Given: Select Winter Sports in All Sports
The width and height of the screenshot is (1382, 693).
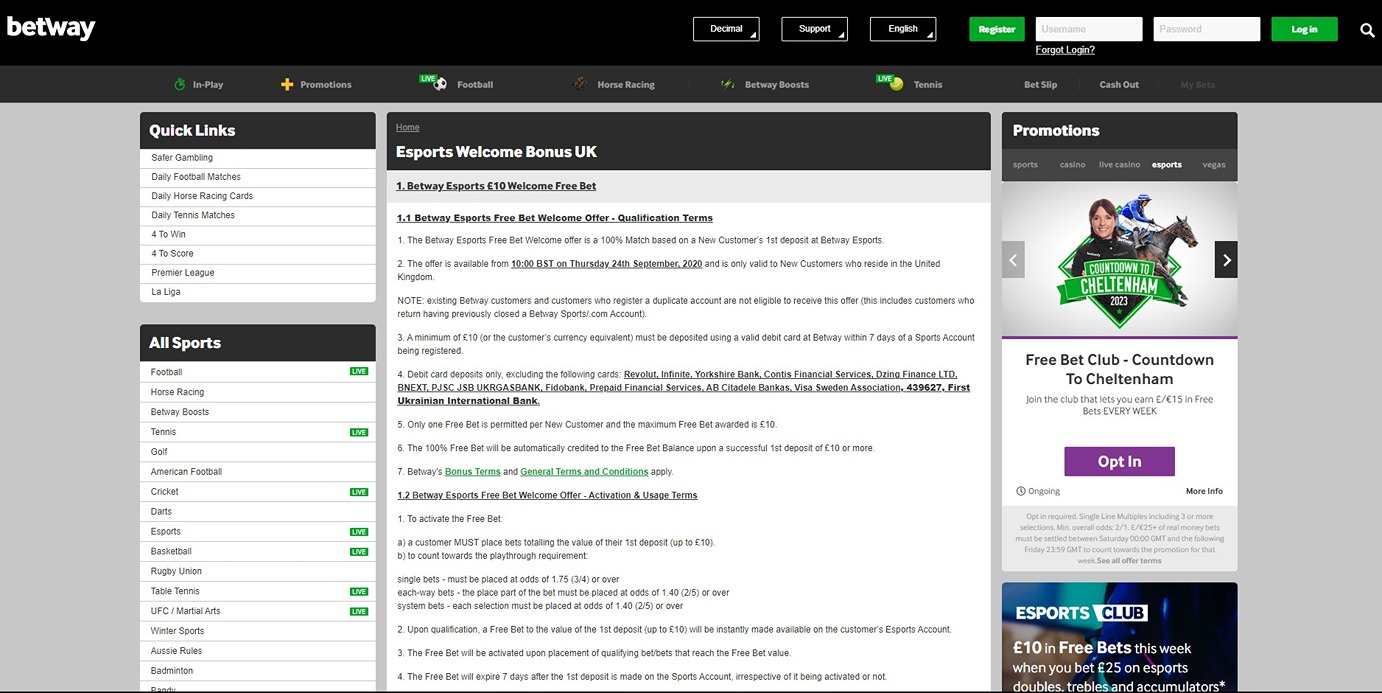Looking at the screenshot, I should coord(258,631).
